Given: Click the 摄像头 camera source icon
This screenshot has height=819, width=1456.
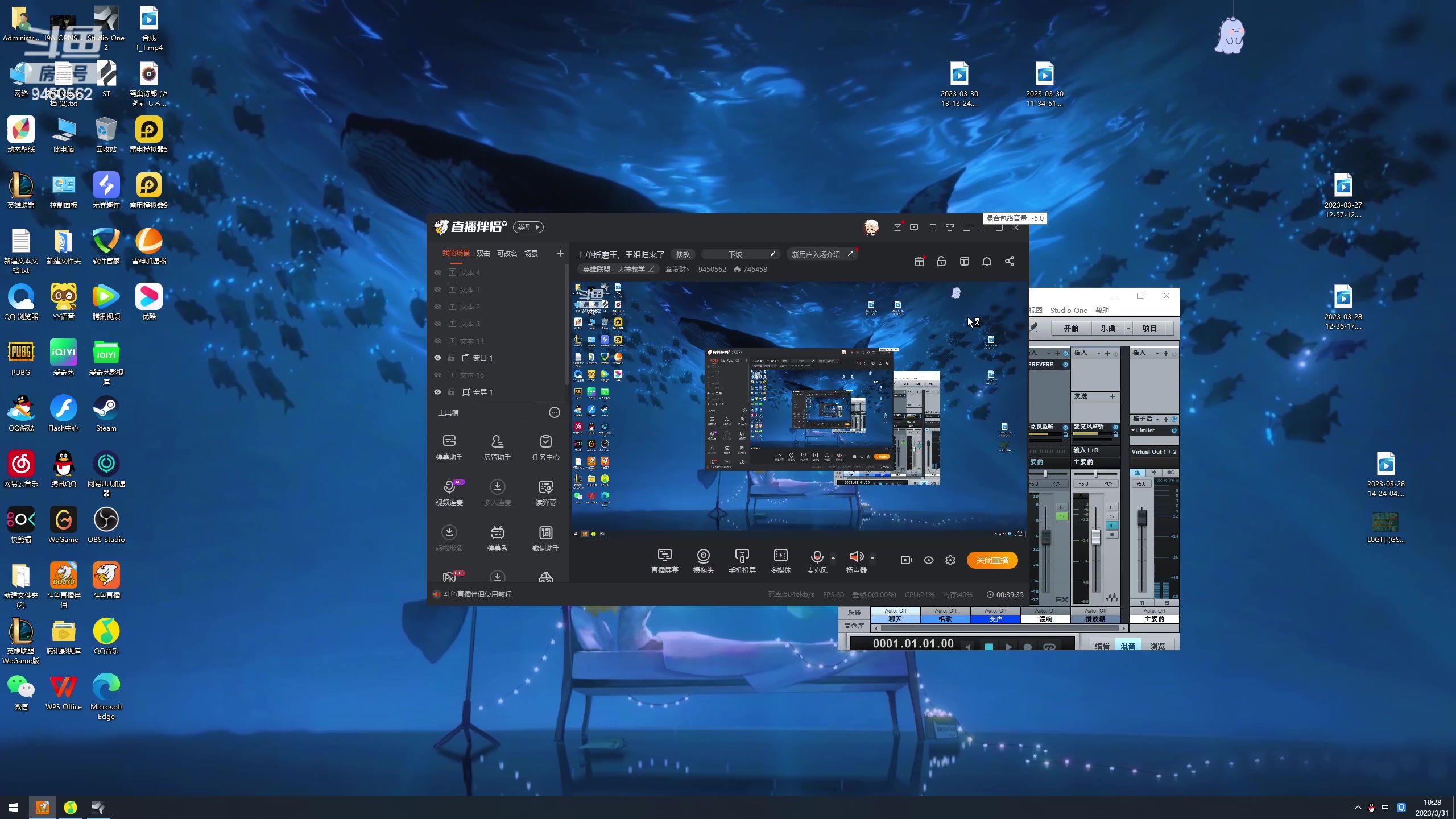Looking at the screenshot, I should pos(703,556).
